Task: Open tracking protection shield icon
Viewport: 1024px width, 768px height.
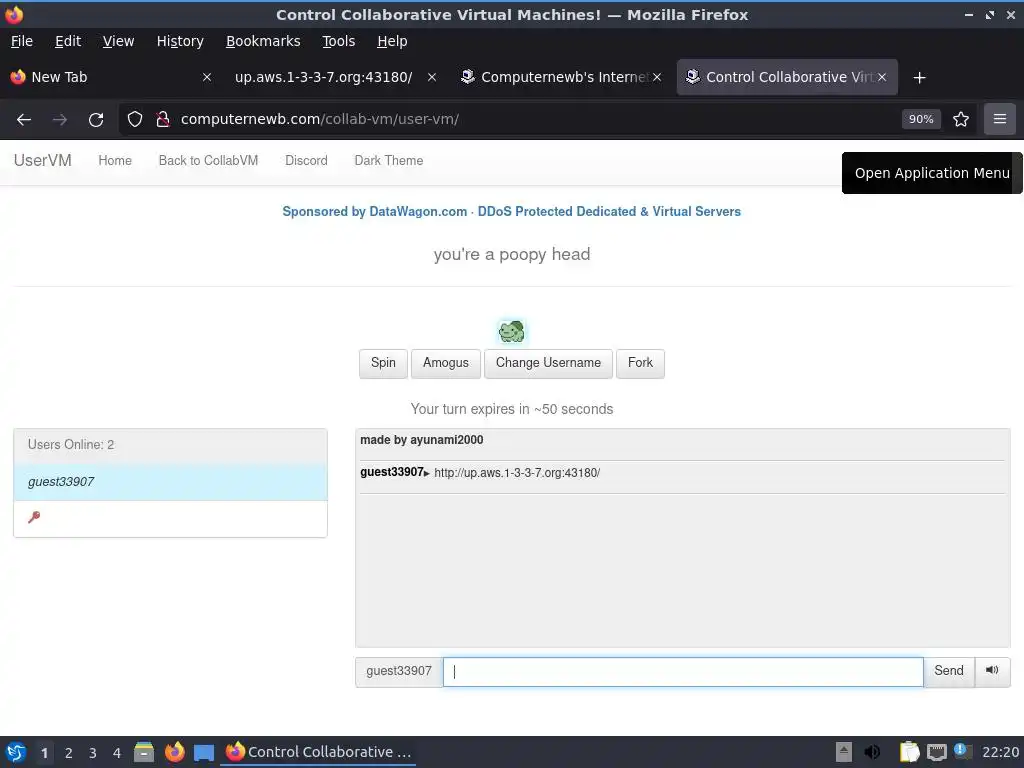Action: point(135,120)
